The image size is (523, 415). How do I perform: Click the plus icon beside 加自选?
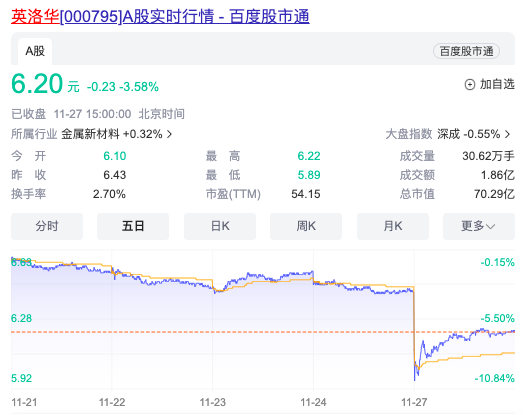[470, 85]
